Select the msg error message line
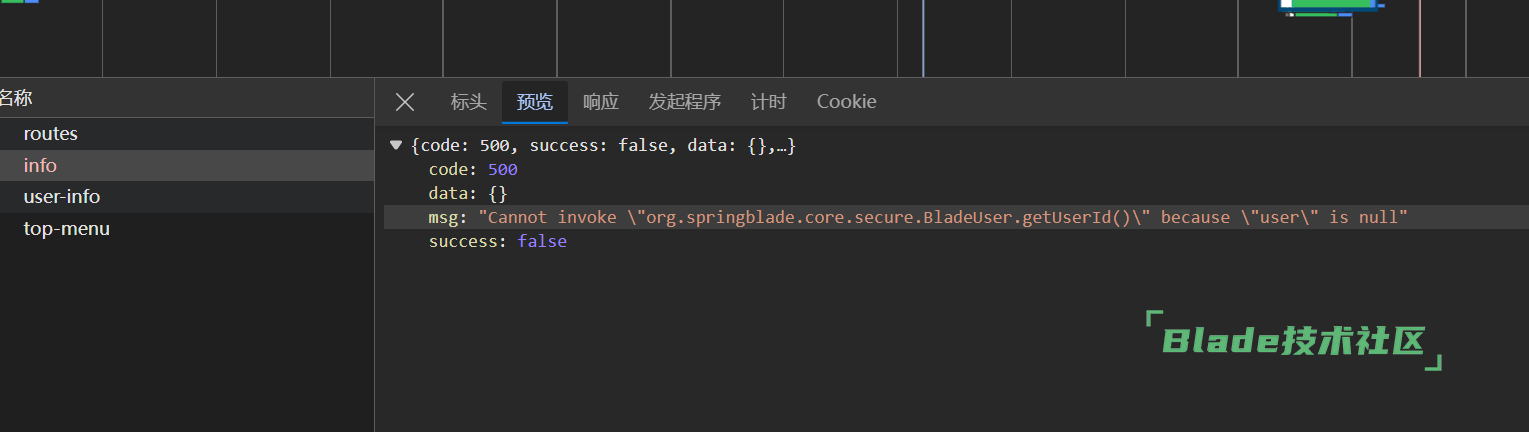The image size is (1529, 432). coord(918,218)
